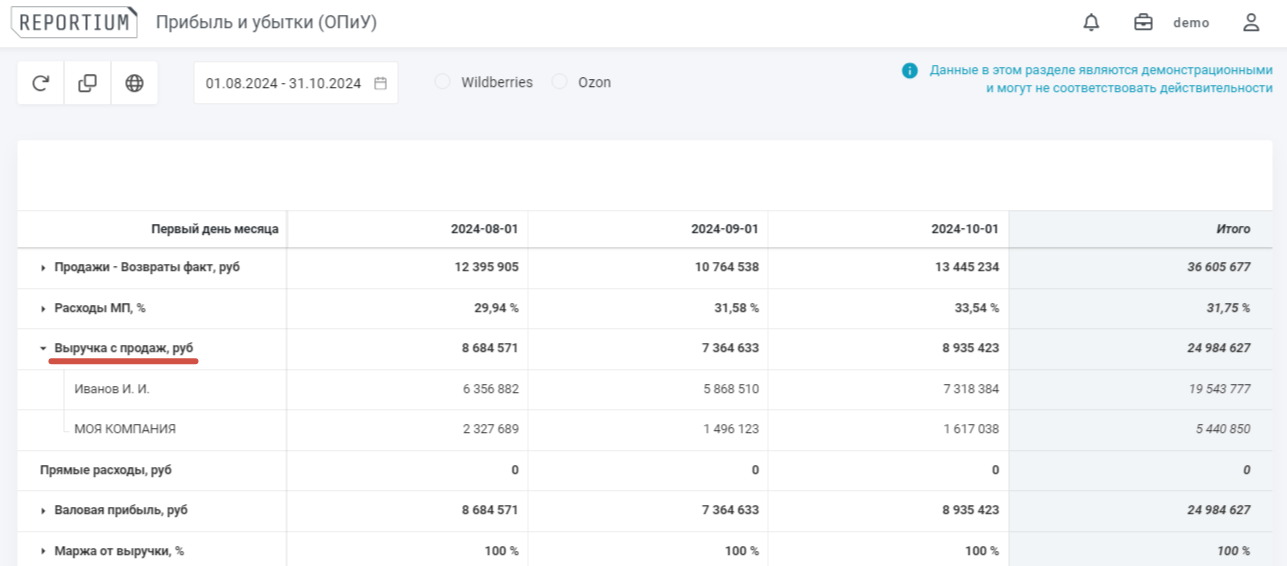Expand the Продажи - Возвраты факт row
The width and height of the screenshot is (1287, 566).
coord(43,268)
